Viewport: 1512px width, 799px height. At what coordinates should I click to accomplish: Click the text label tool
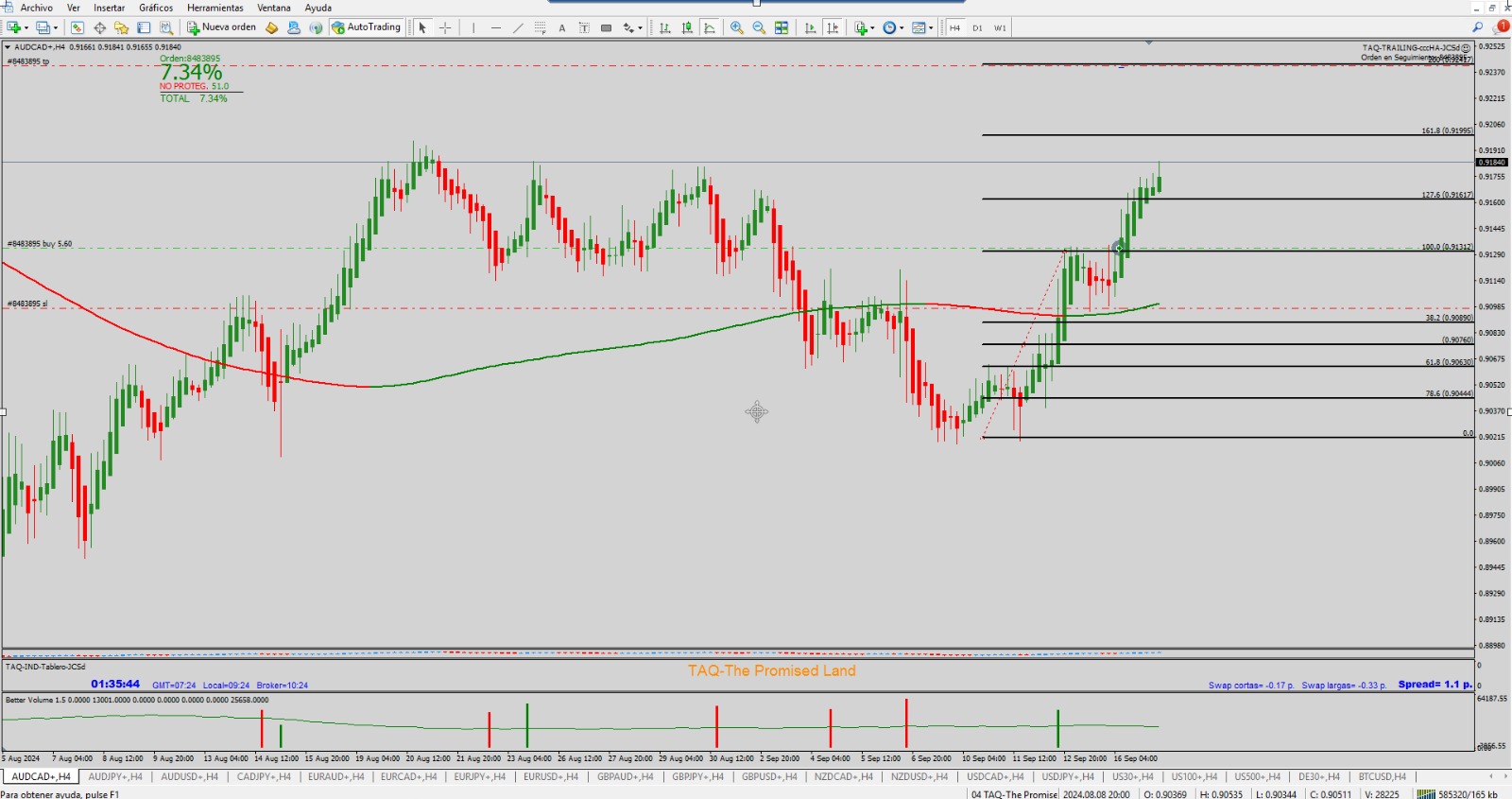pos(562,28)
